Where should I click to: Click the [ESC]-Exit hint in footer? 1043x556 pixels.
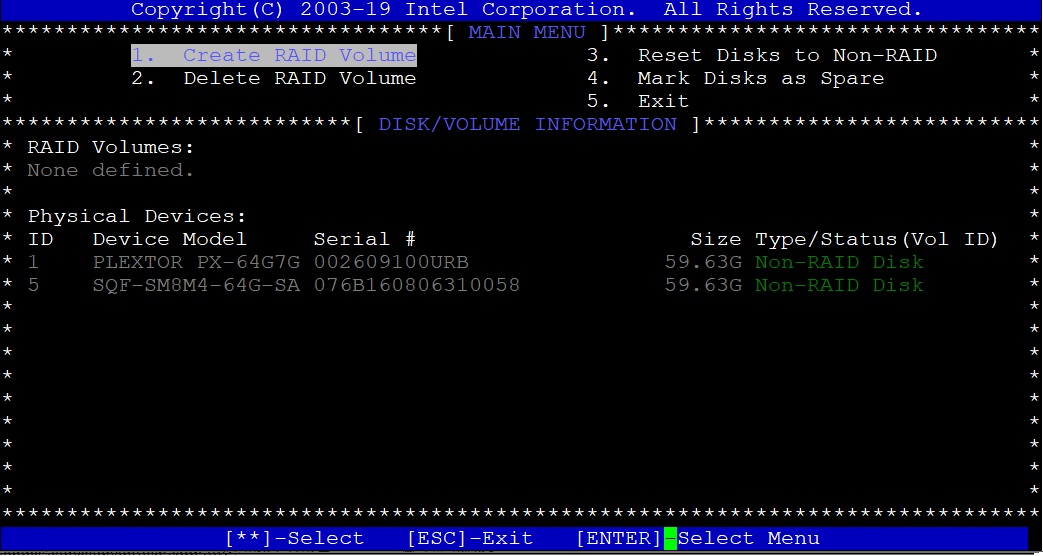[470, 538]
